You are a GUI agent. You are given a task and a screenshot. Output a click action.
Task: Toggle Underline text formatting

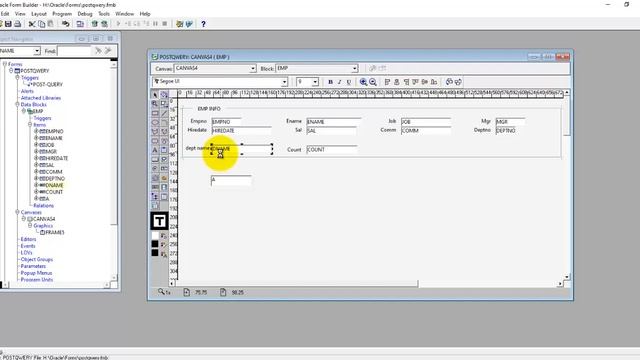(x=349, y=82)
